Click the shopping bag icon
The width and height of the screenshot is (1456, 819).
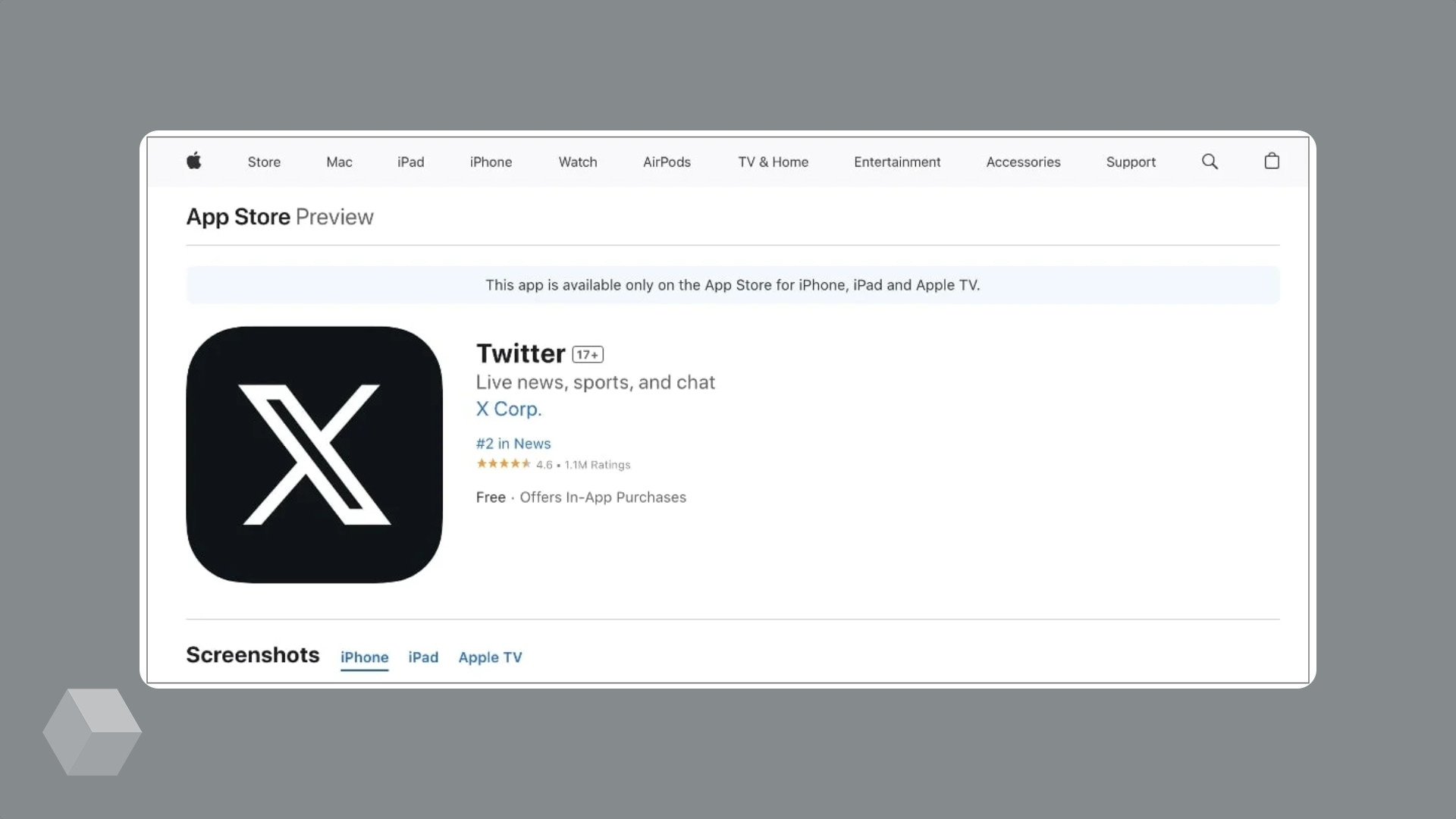[1272, 161]
